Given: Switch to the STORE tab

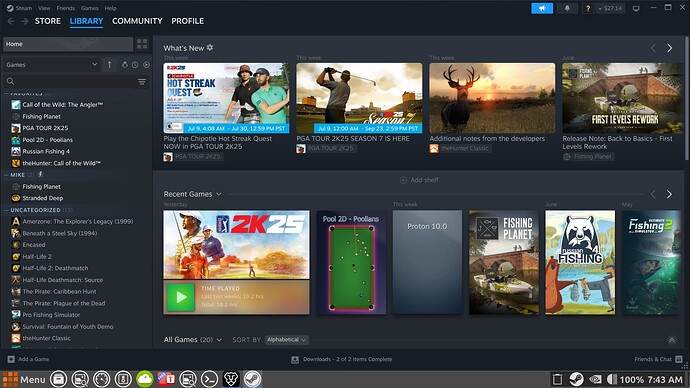Looking at the screenshot, I should pyautogui.click(x=48, y=21).
